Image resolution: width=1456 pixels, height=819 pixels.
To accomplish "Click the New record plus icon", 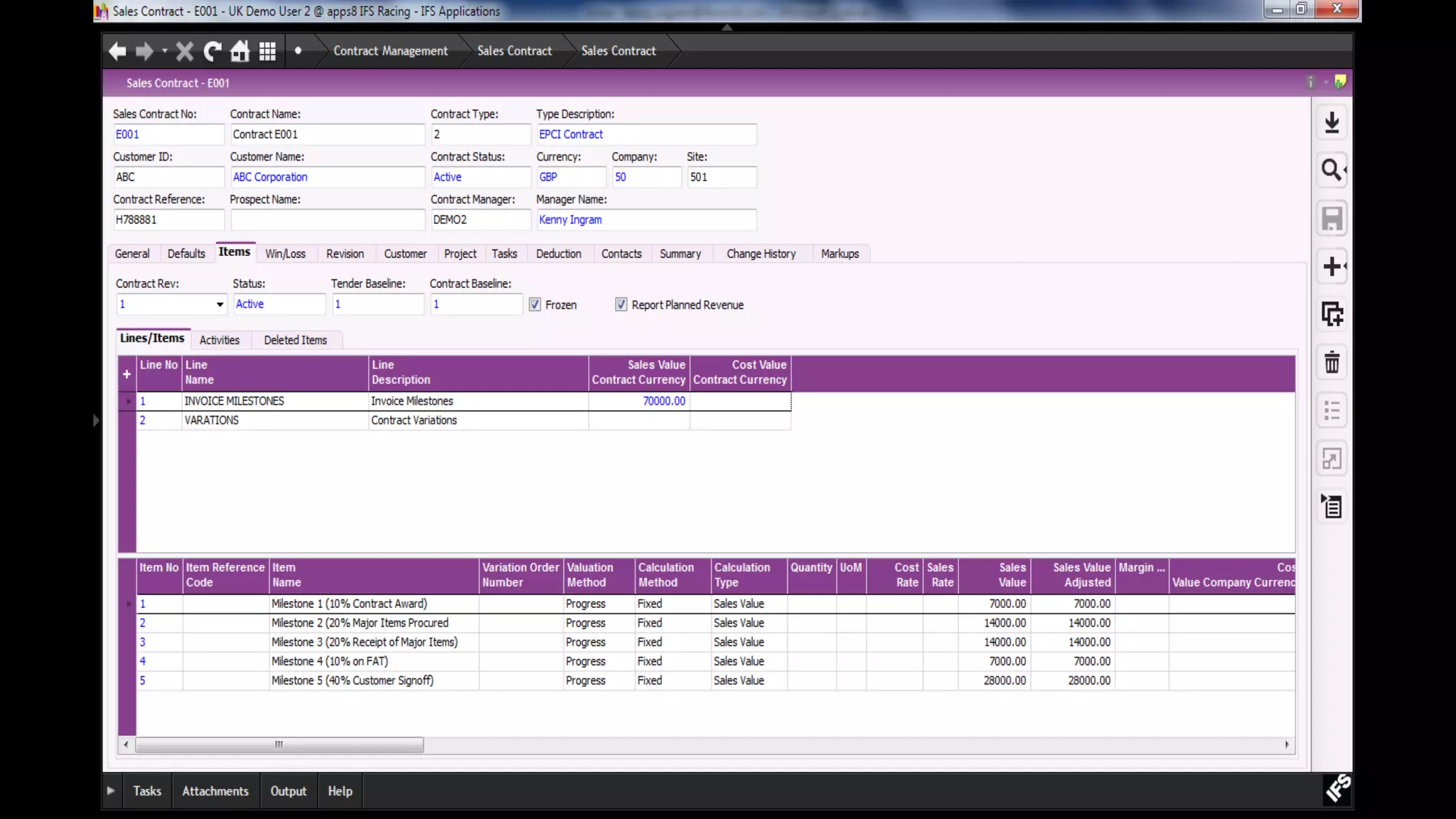I will coord(1332,267).
